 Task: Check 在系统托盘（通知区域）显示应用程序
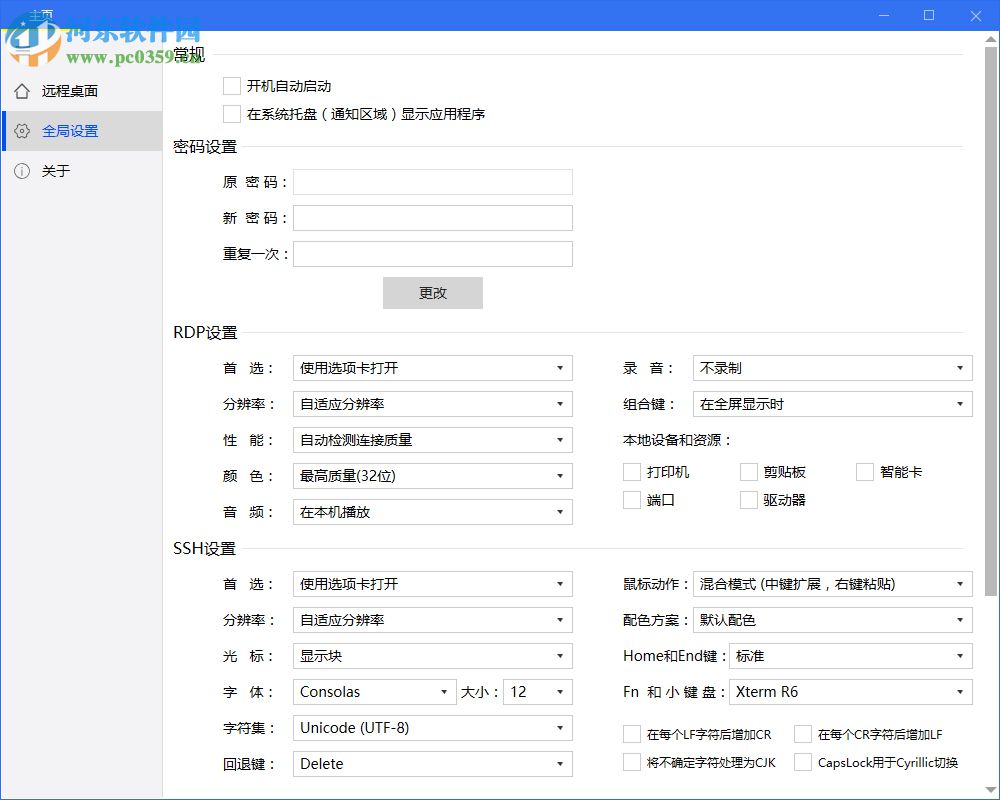[231, 114]
